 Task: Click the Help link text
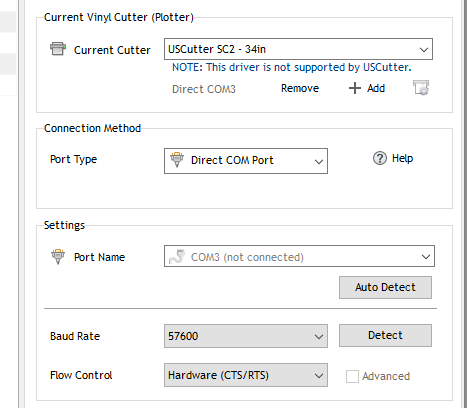point(402,158)
